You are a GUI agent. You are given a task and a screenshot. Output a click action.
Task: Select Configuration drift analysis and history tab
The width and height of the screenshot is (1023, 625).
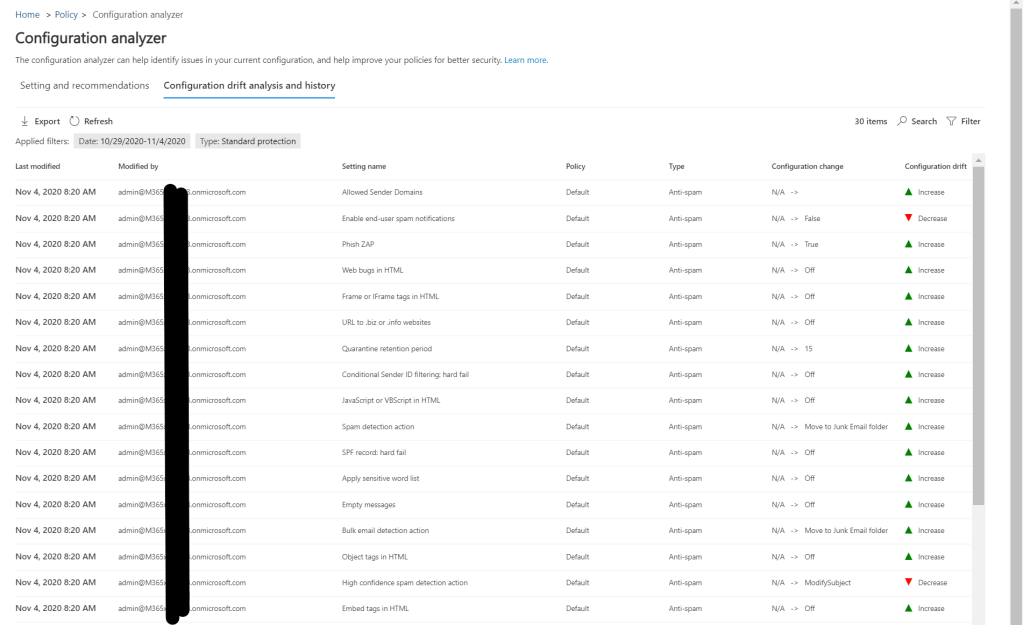(249, 85)
